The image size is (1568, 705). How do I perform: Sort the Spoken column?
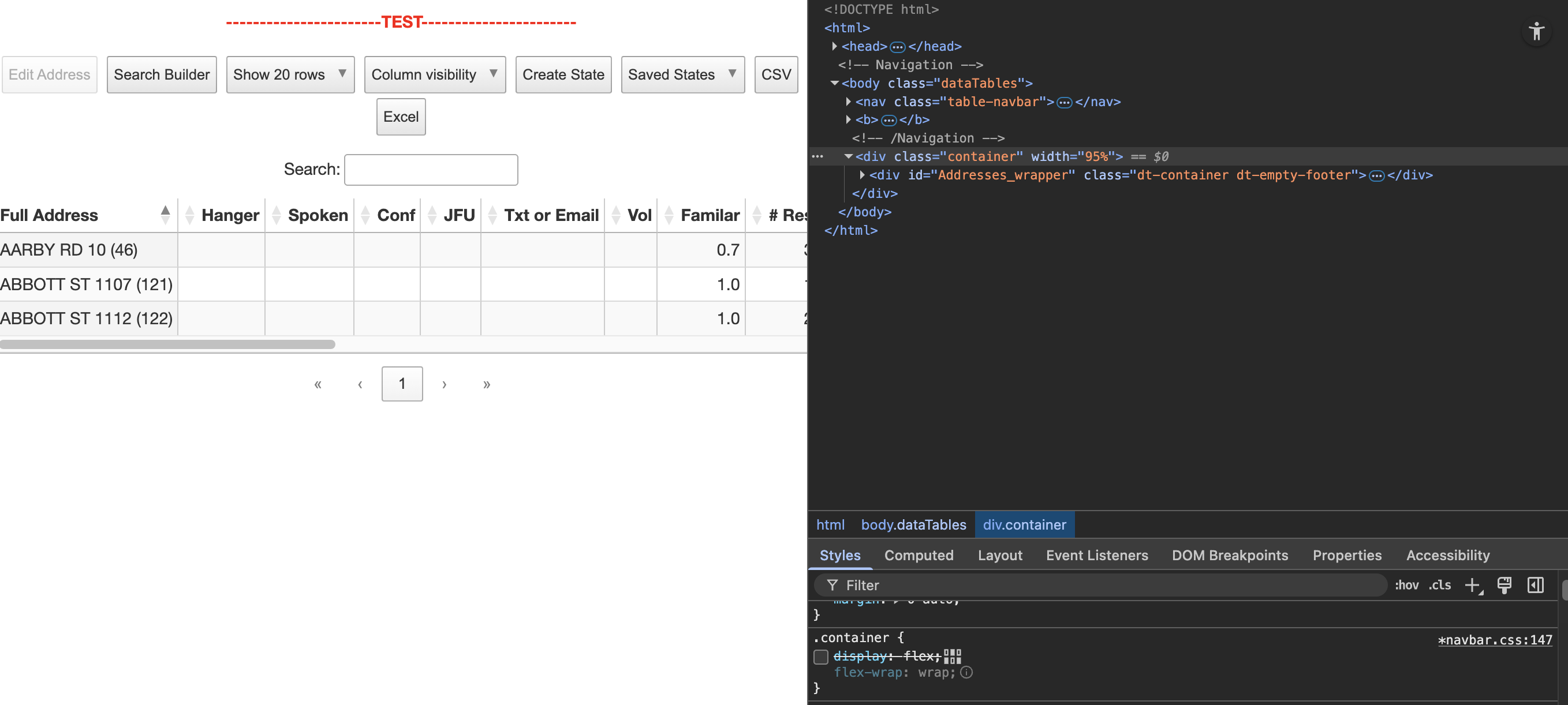pyautogui.click(x=276, y=215)
